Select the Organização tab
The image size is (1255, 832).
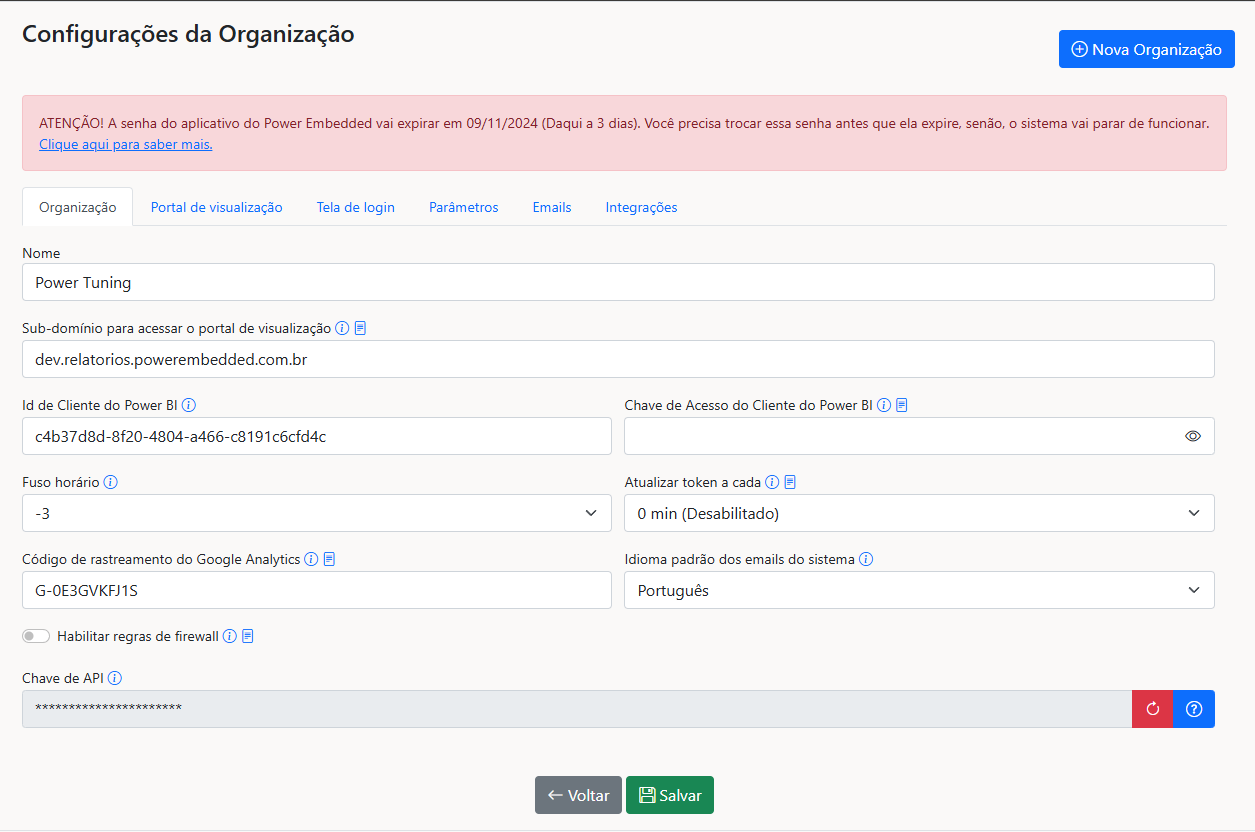click(78, 207)
